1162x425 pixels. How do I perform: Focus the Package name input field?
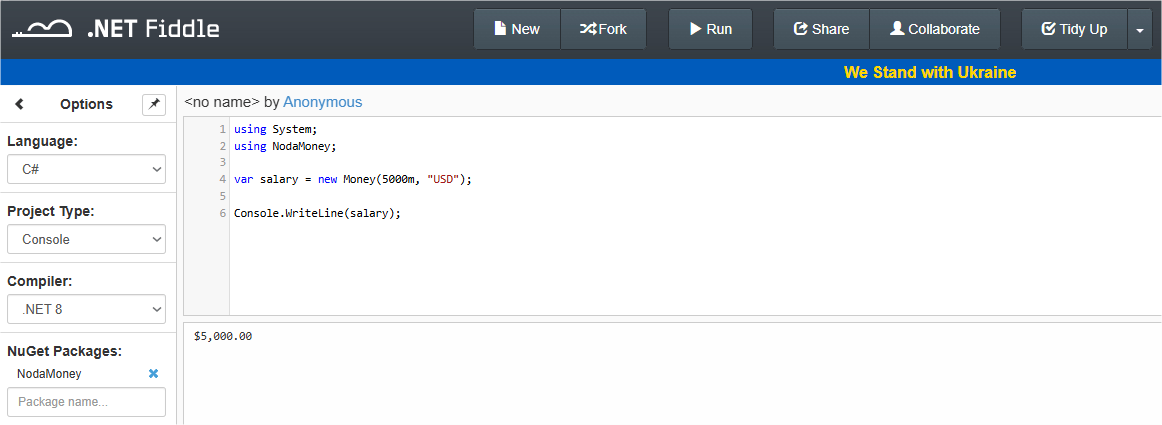[x=87, y=402]
